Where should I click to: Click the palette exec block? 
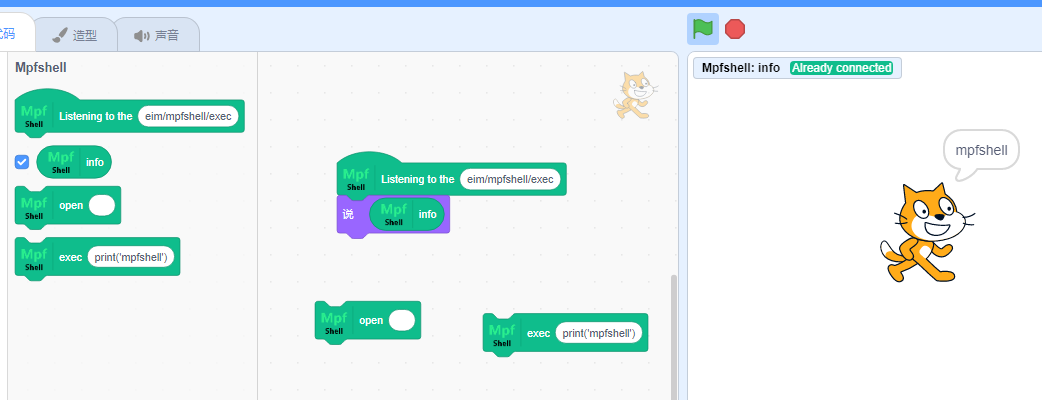click(97, 258)
